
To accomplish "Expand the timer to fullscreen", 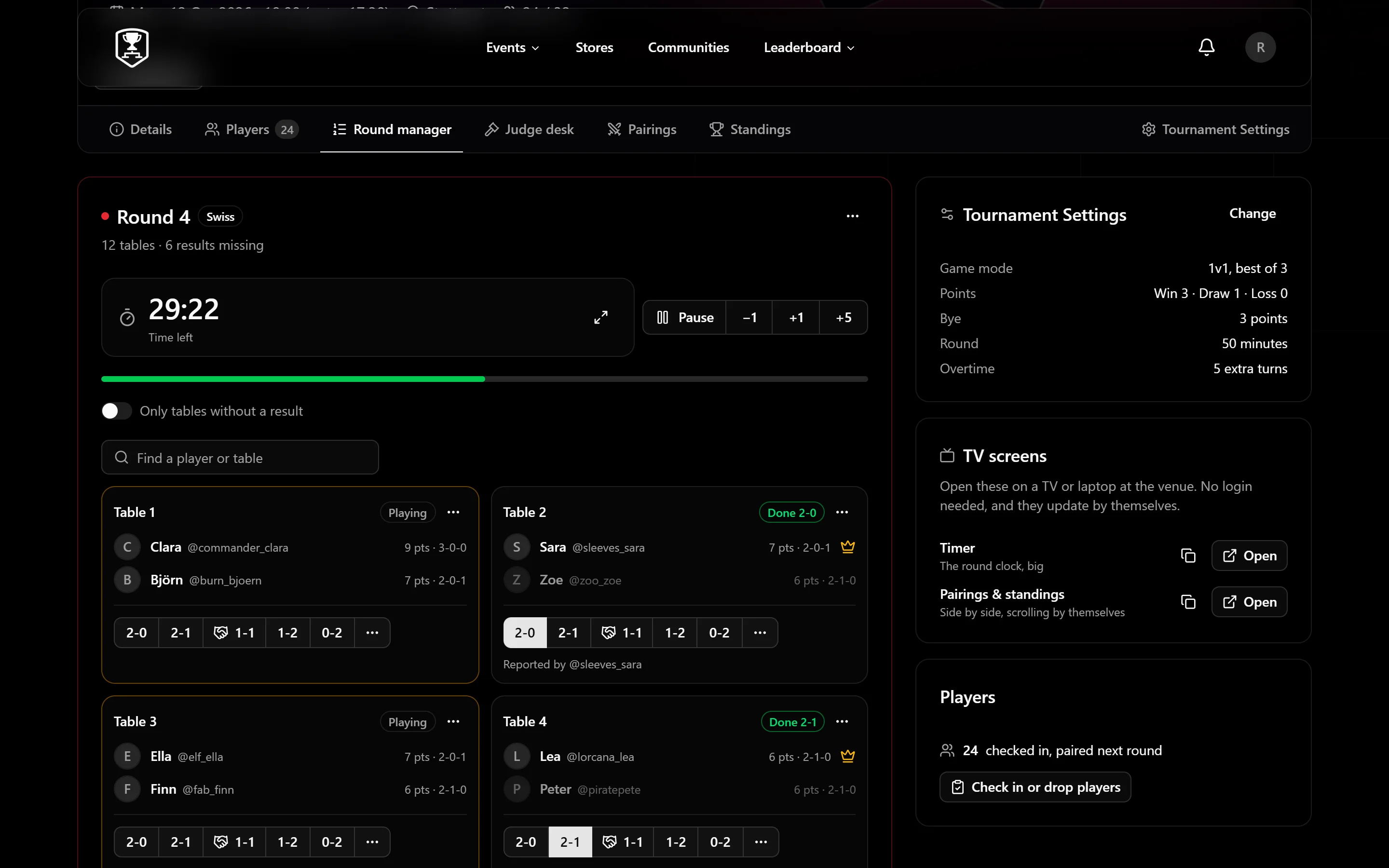I will (600, 317).
